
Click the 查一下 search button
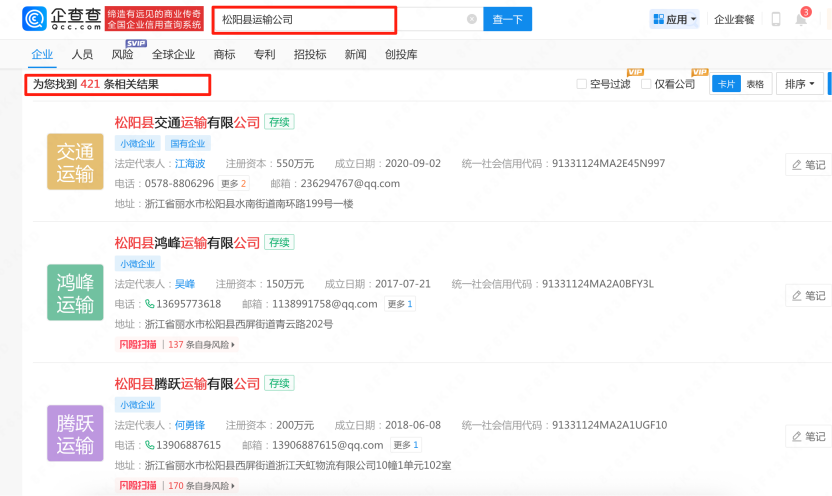click(x=507, y=20)
